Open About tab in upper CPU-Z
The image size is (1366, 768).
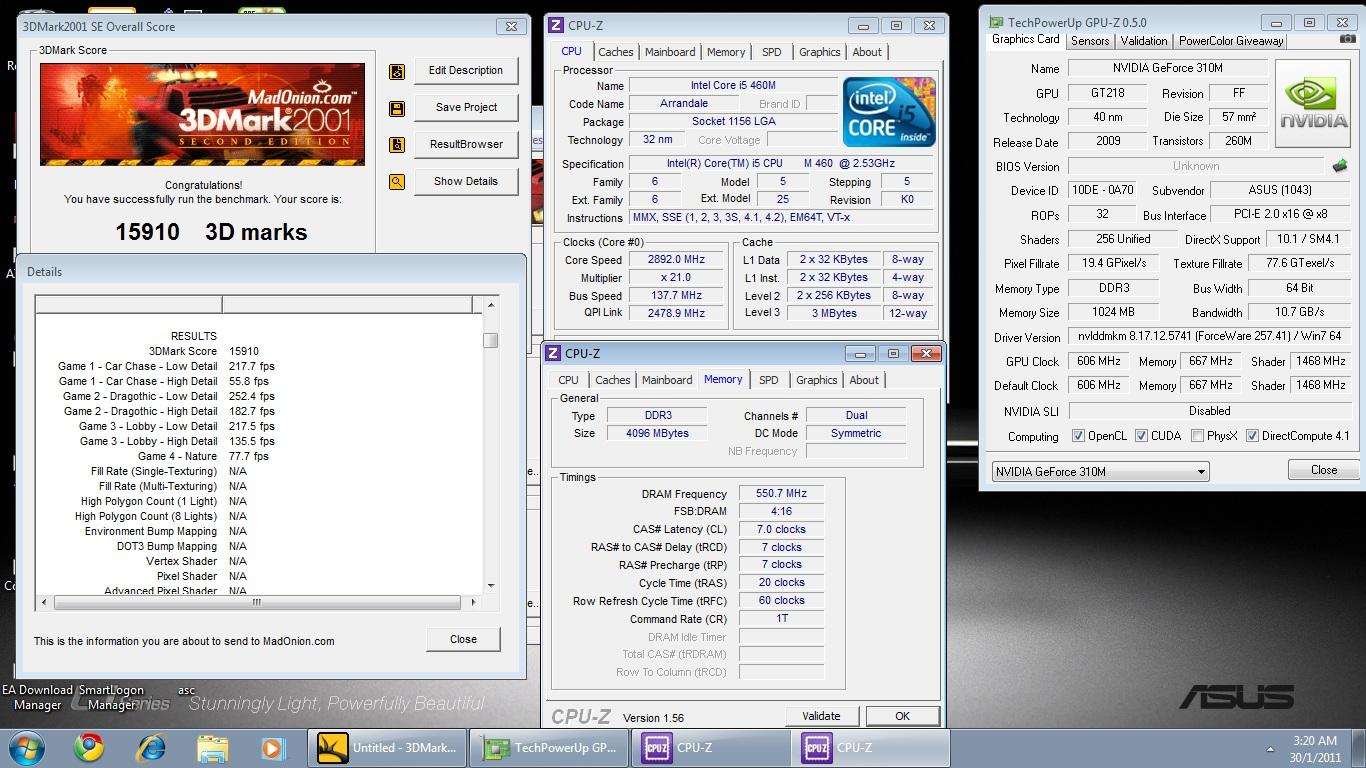(x=867, y=52)
